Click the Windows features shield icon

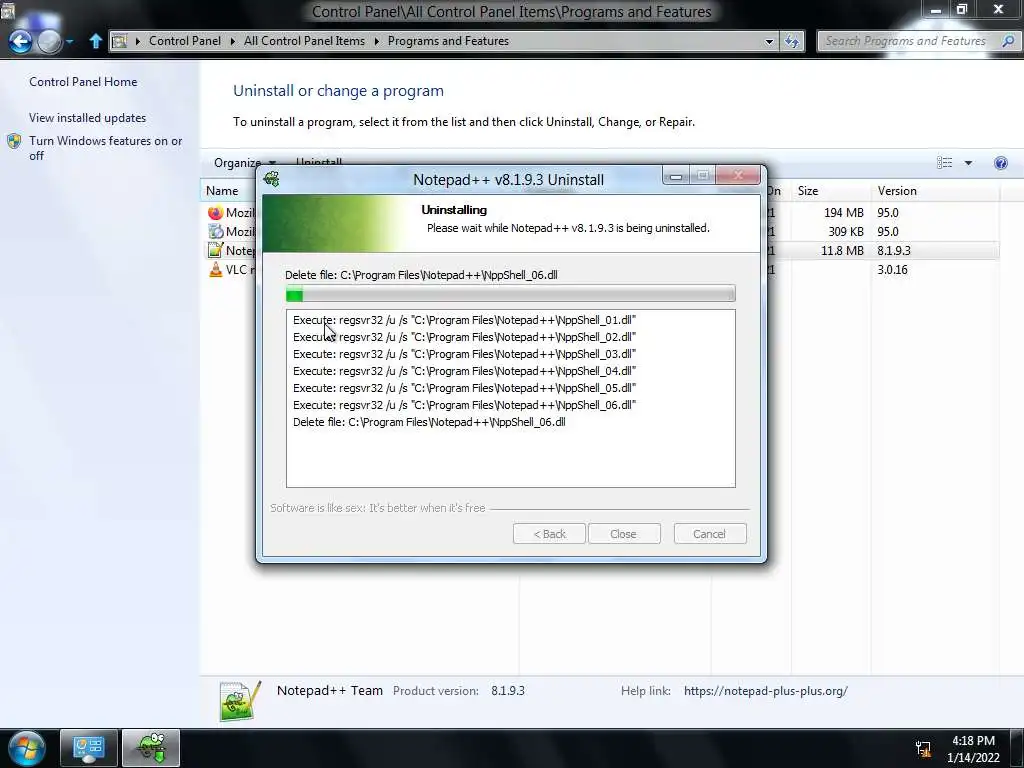(x=14, y=141)
